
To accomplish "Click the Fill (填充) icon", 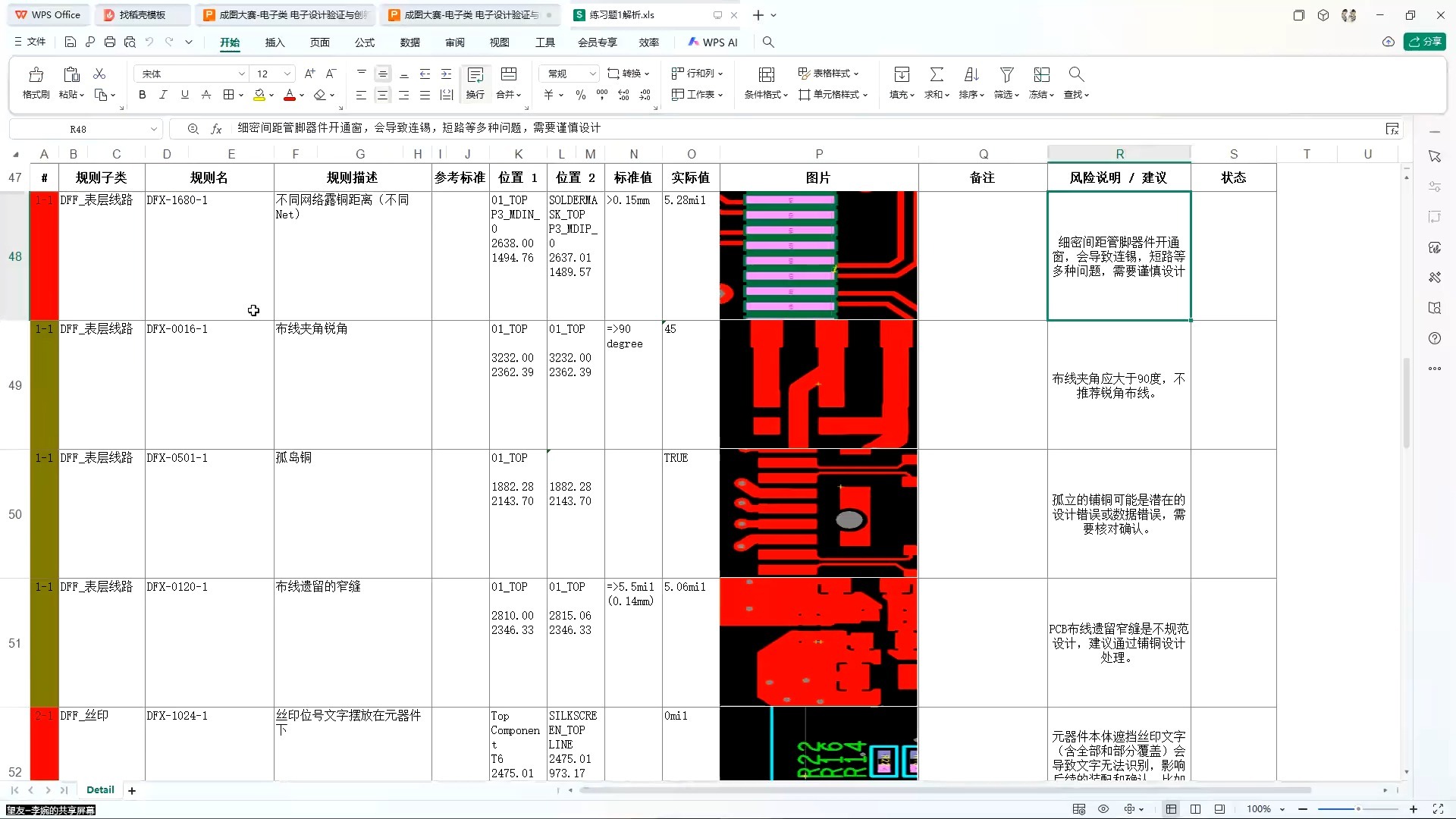I will click(902, 74).
